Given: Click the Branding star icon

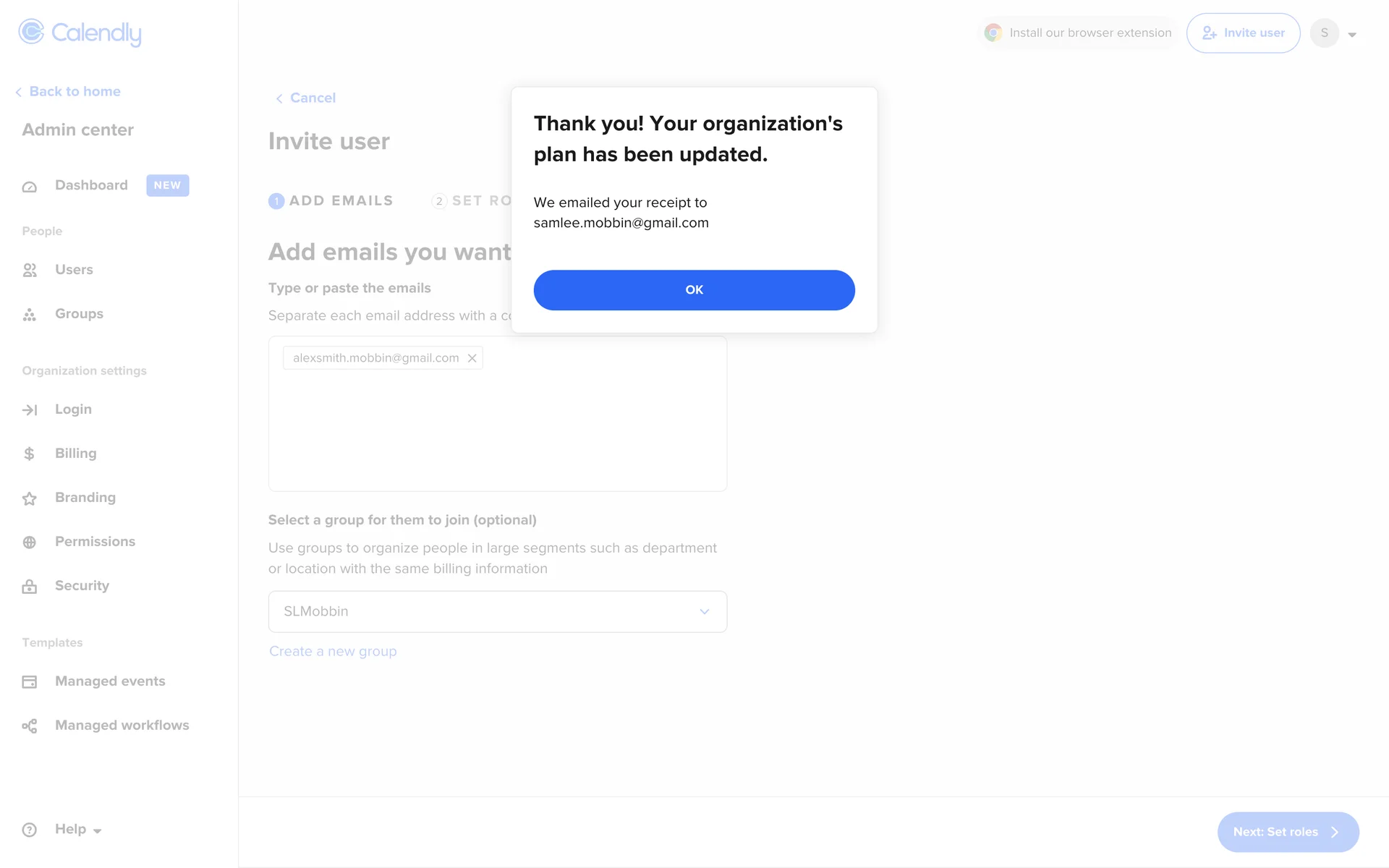Looking at the screenshot, I should (30, 498).
